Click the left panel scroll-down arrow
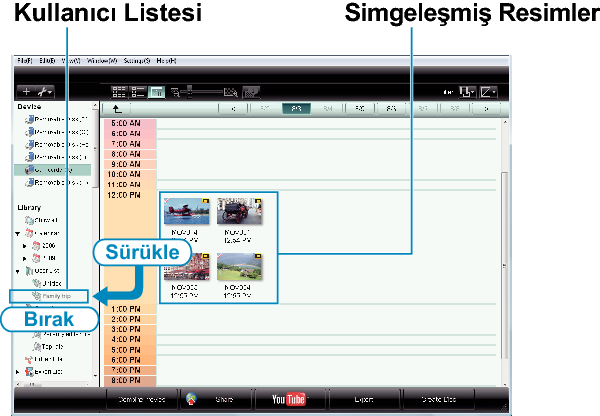This screenshot has width=600, height=416. point(95,375)
